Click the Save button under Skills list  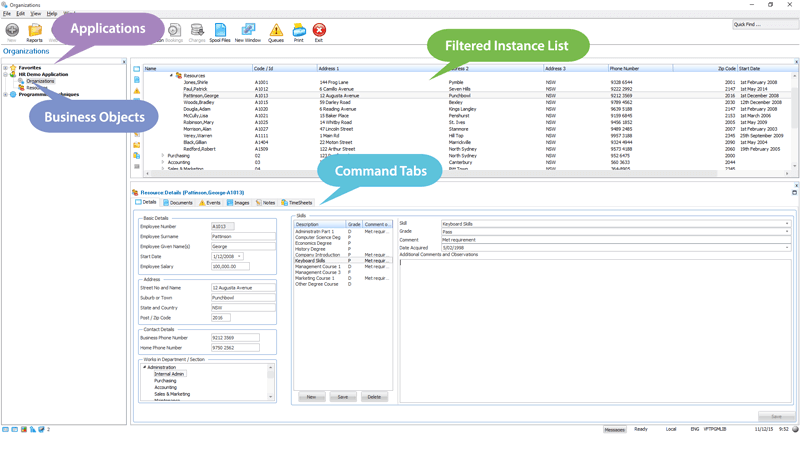[343, 397]
